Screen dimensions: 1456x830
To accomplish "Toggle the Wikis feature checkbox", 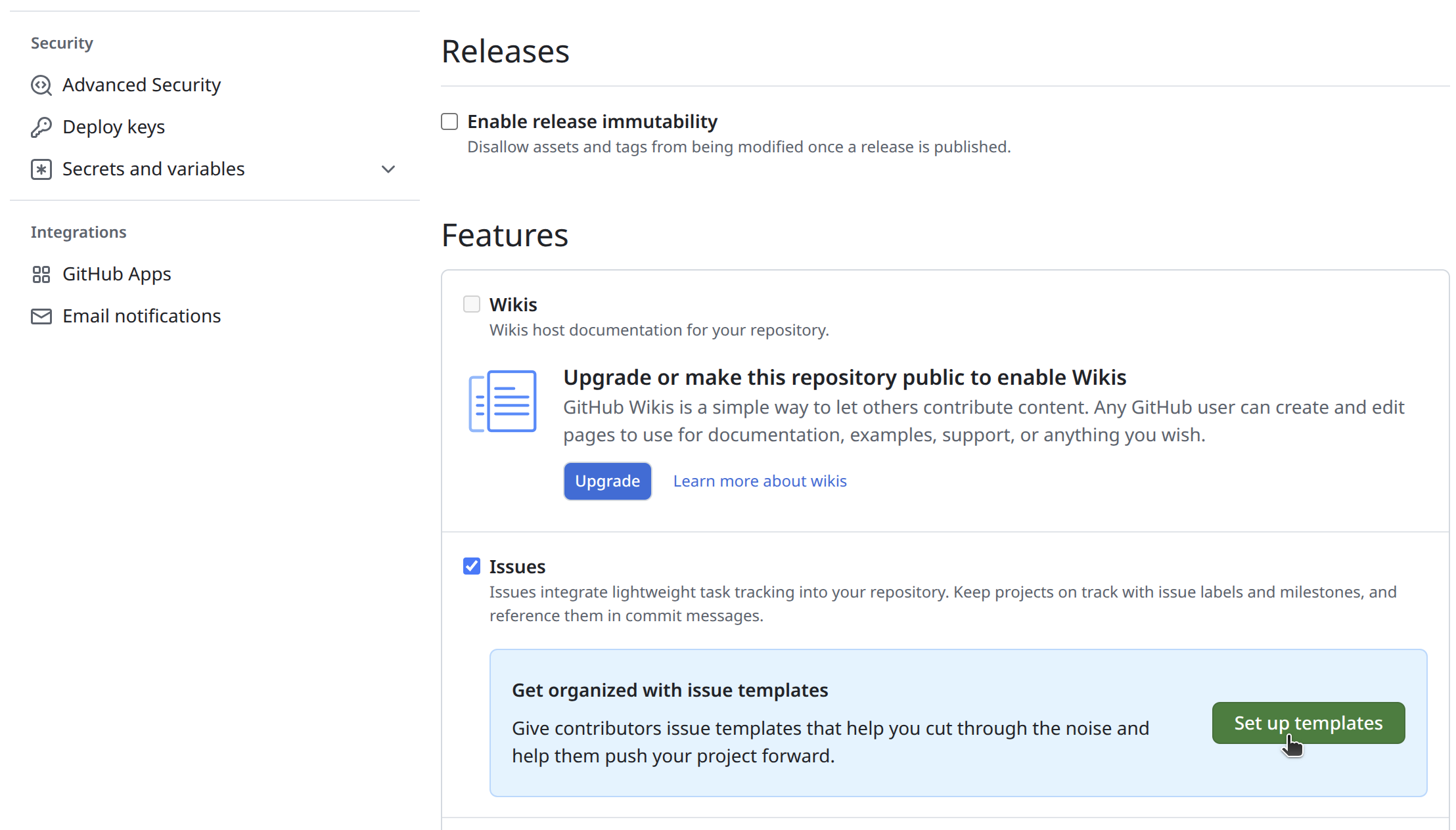I will [x=472, y=305].
